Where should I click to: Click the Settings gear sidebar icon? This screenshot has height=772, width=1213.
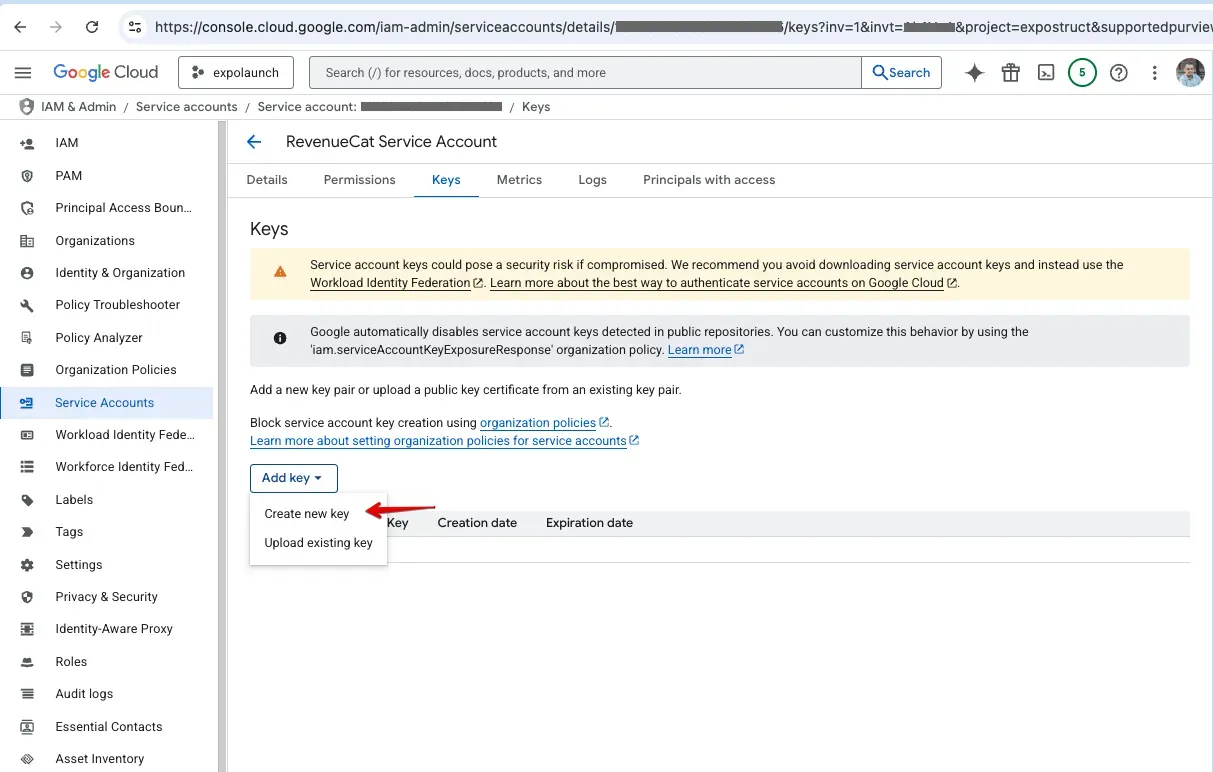pos(27,565)
